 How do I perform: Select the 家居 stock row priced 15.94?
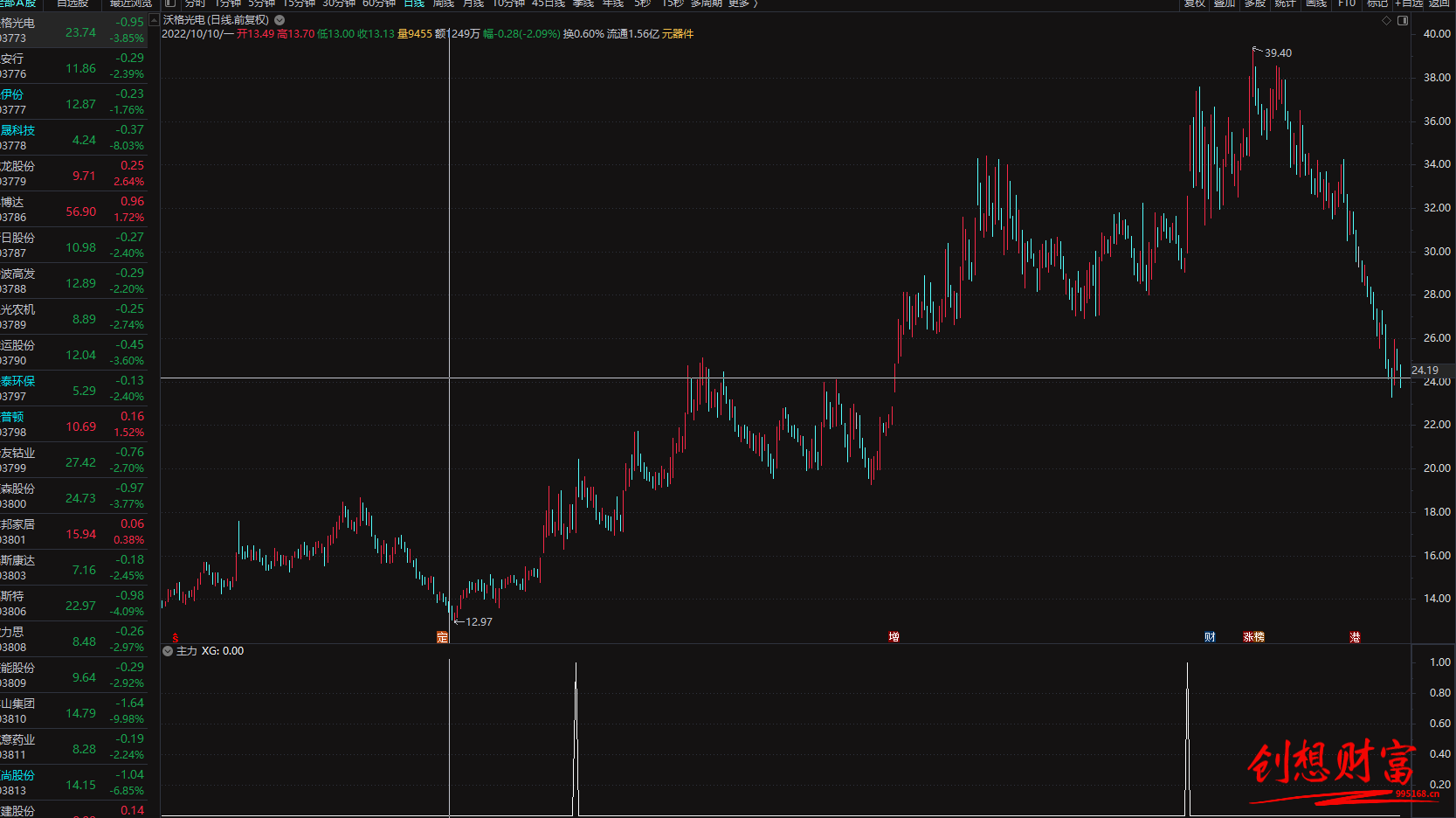pos(73,532)
